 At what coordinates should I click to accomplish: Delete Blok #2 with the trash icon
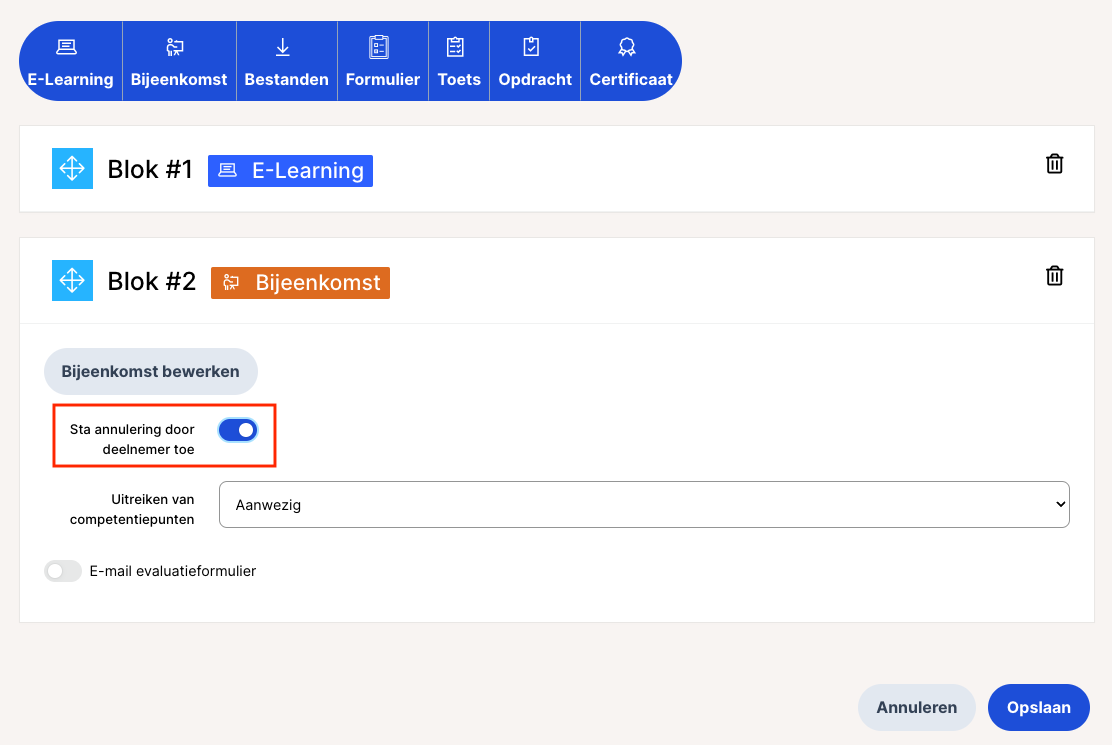(x=1054, y=276)
